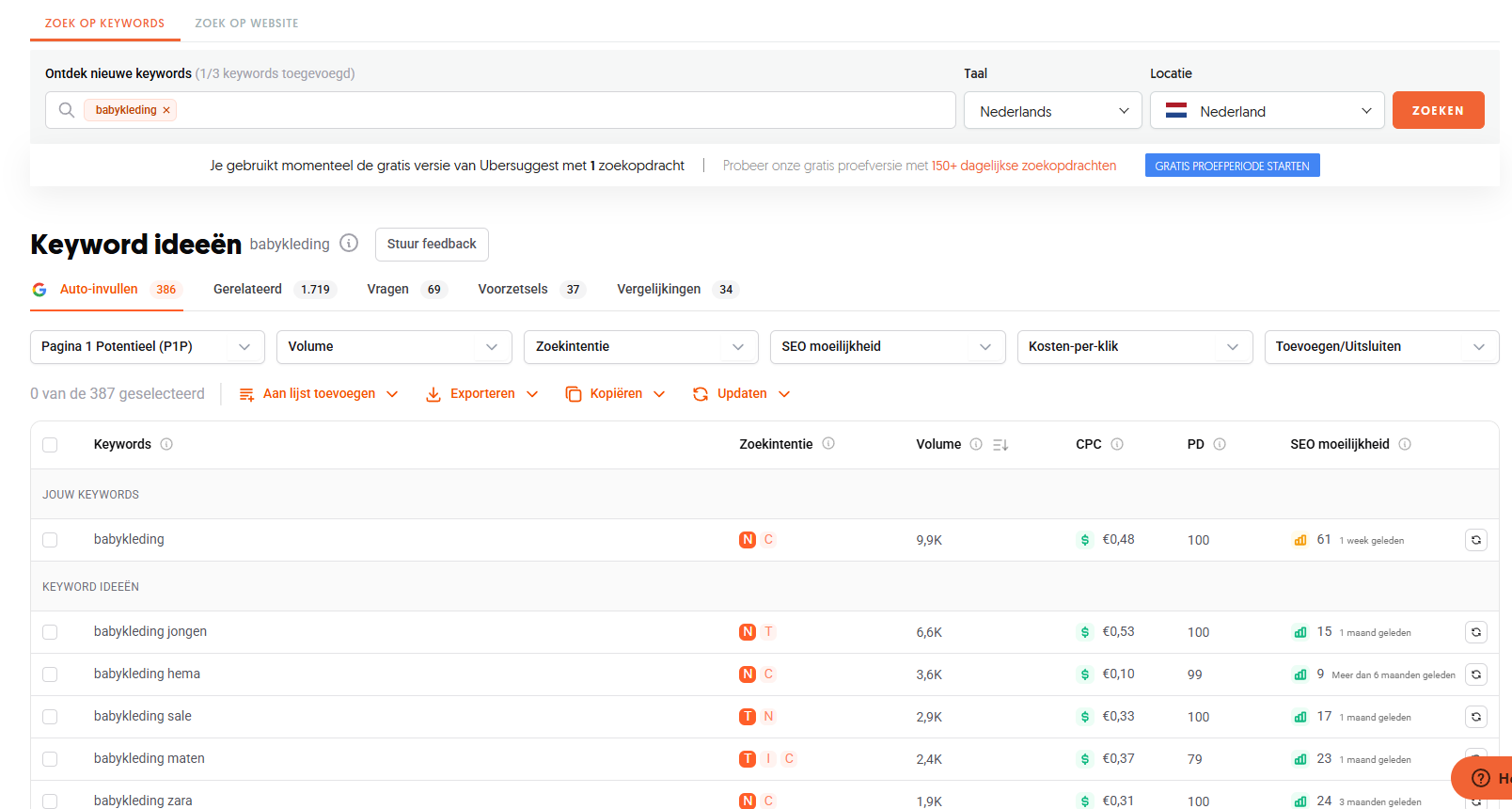Click the CPC column info icon
The width and height of the screenshot is (1512, 809).
[1117, 444]
